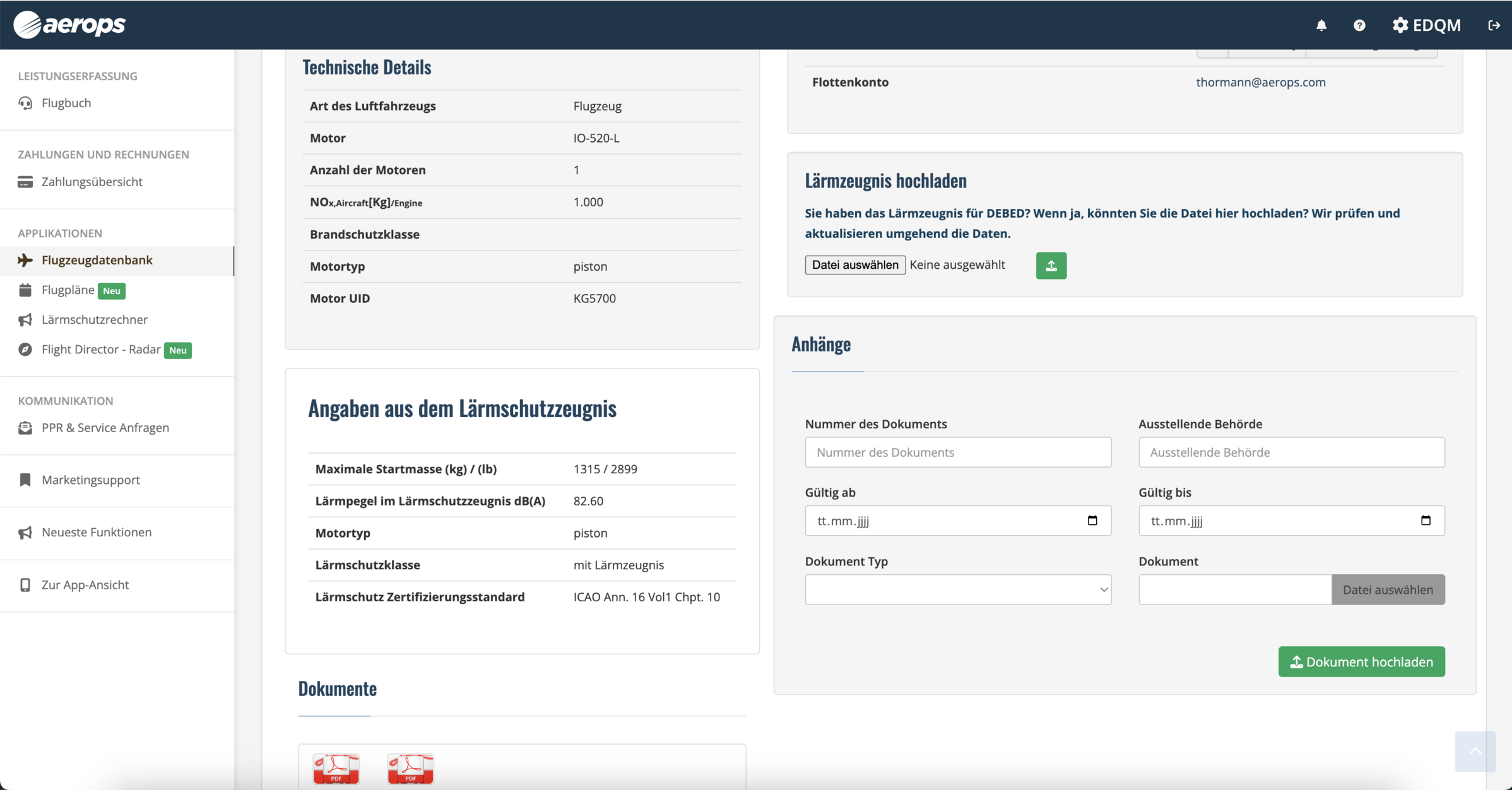The image size is (1512, 790).
Task: Open EDQM settings gear
Action: (x=1400, y=25)
